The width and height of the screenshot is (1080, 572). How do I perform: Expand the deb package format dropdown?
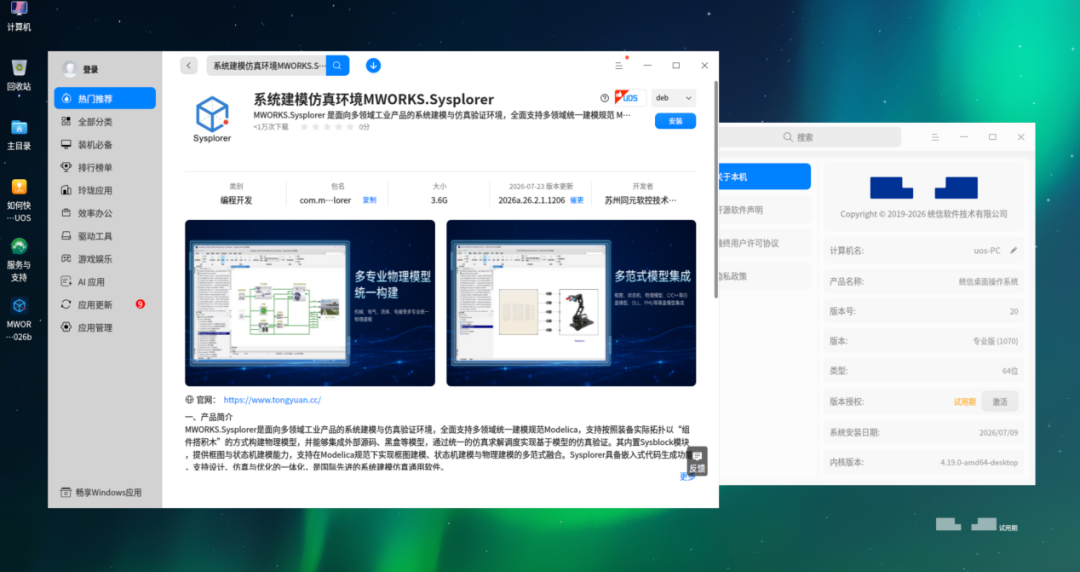click(x=673, y=98)
